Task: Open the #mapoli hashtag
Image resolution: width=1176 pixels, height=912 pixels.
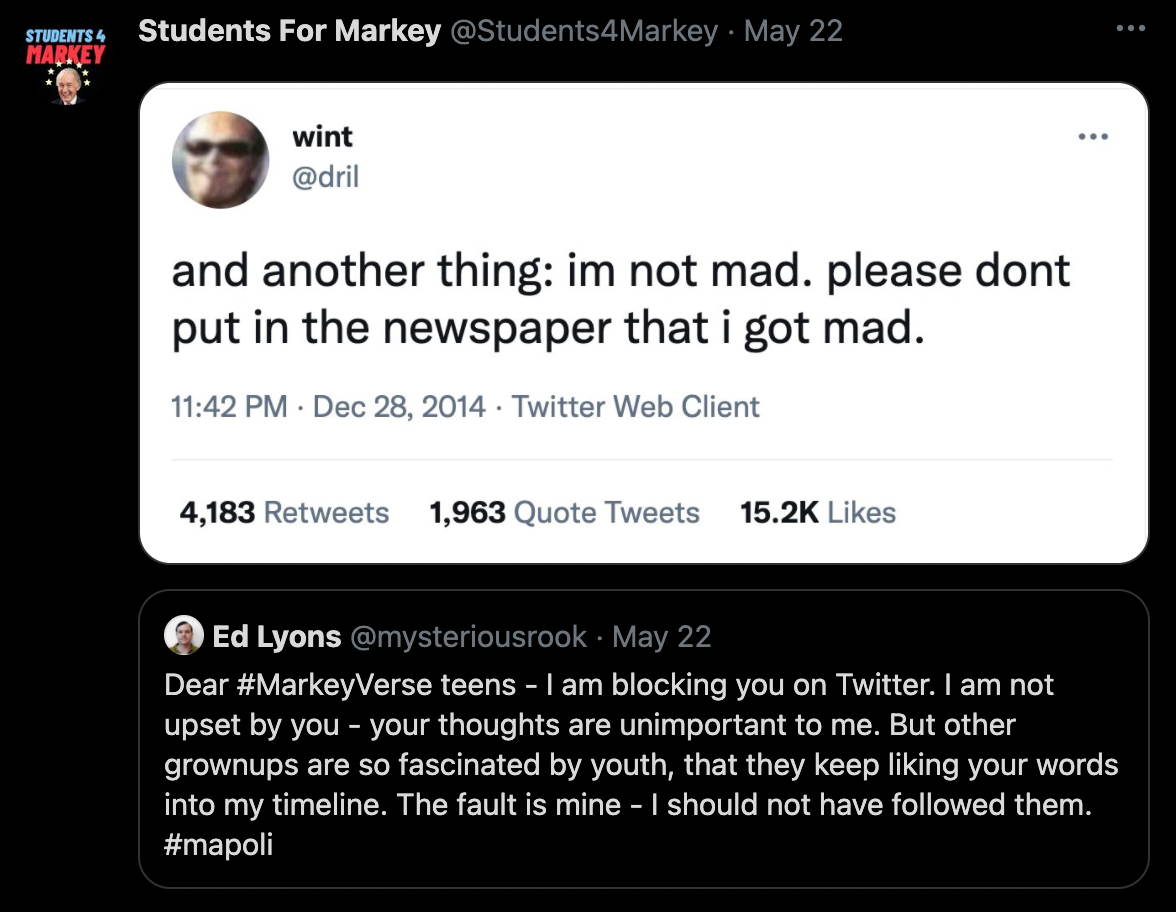Action: click(219, 845)
